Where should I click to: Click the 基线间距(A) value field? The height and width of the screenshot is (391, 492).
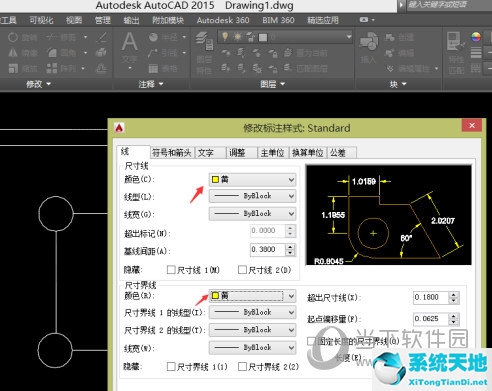268,249
